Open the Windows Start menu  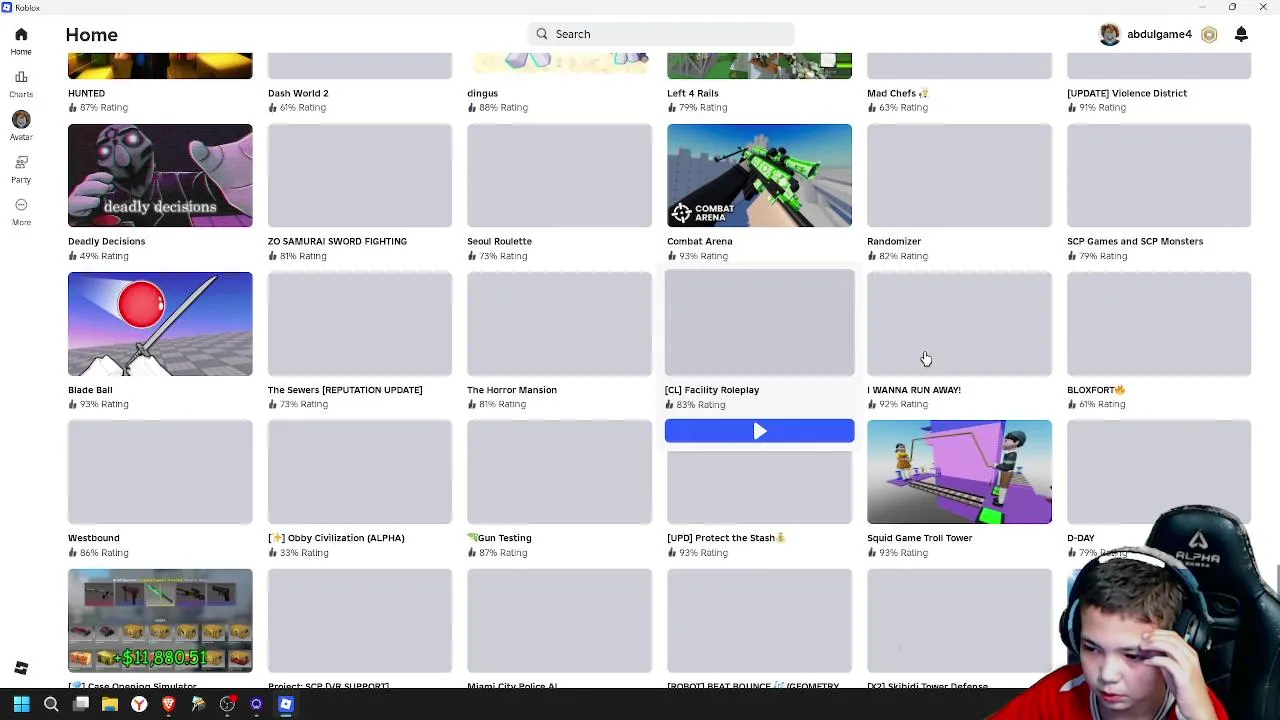(x=21, y=704)
